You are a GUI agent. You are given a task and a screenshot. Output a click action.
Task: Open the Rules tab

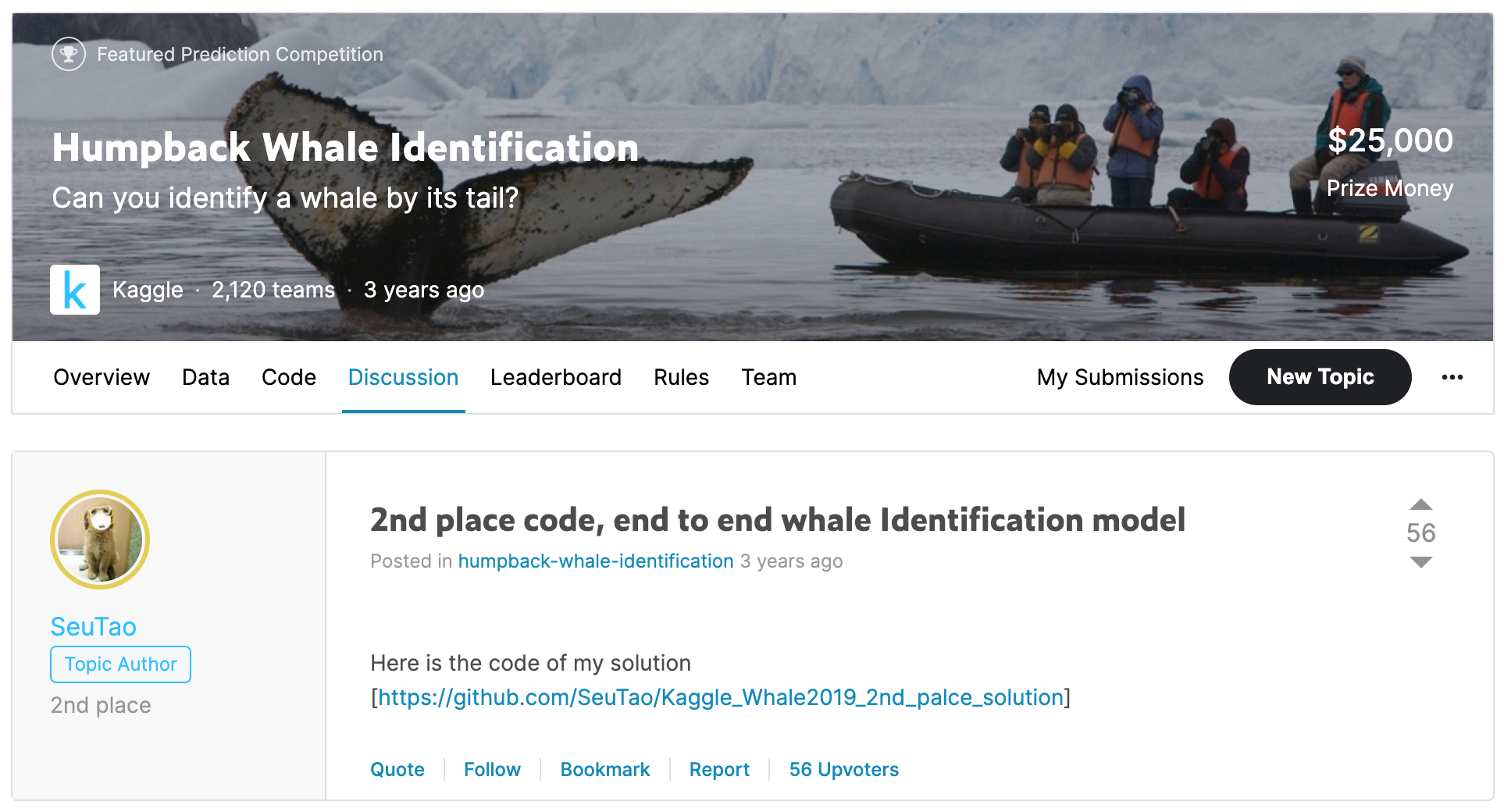pos(681,378)
